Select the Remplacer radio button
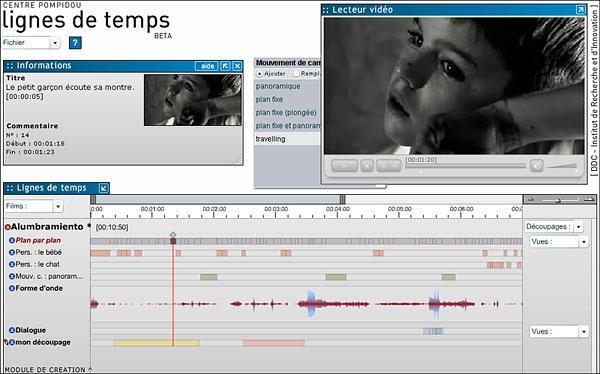Viewport: 600px width, 374px height. tap(296, 73)
